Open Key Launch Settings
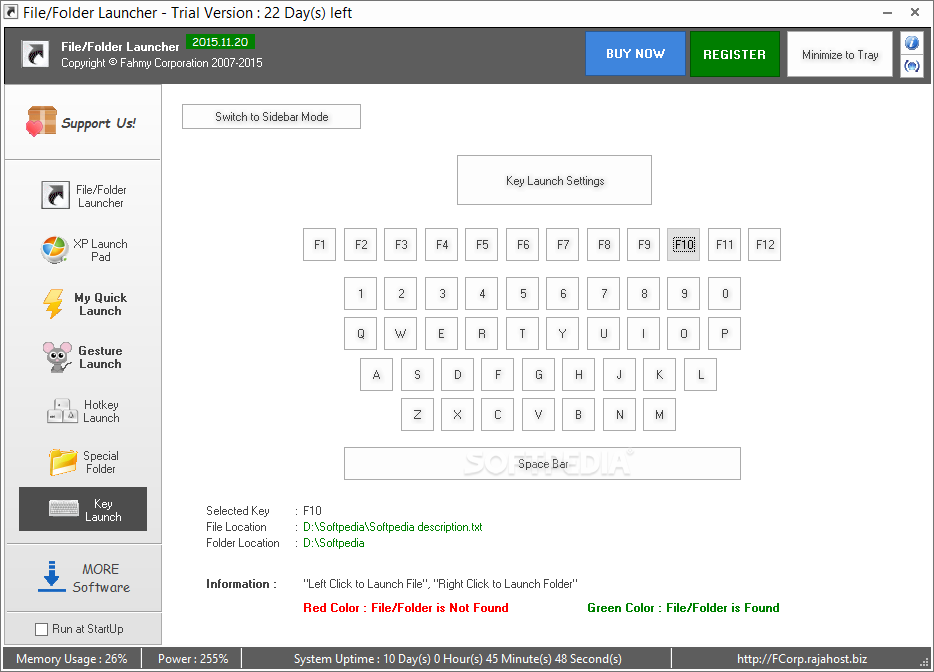This screenshot has height=672, width=934. (x=555, y=181)
